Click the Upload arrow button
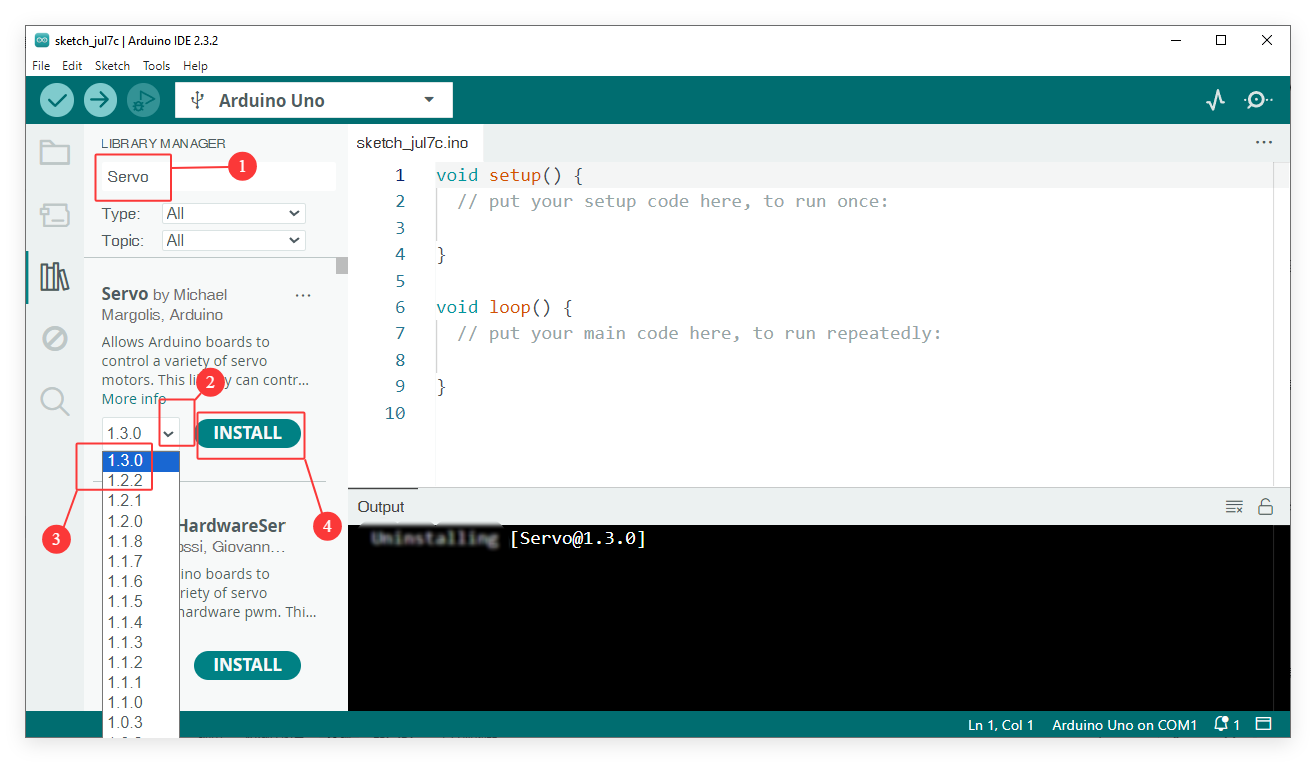1316x763 pixels. (x=100, y=100)
